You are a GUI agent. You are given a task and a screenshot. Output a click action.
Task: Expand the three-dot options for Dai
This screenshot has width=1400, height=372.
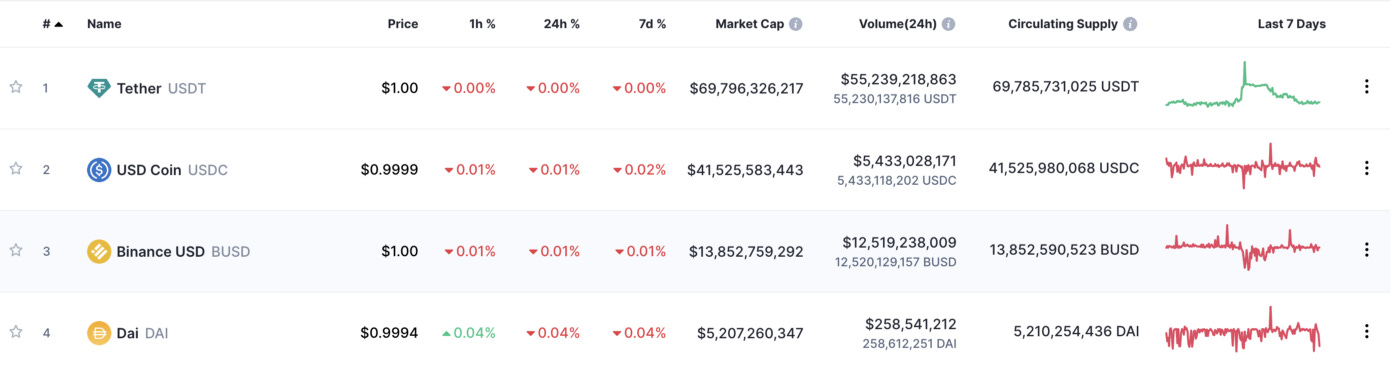(1366, 331)
